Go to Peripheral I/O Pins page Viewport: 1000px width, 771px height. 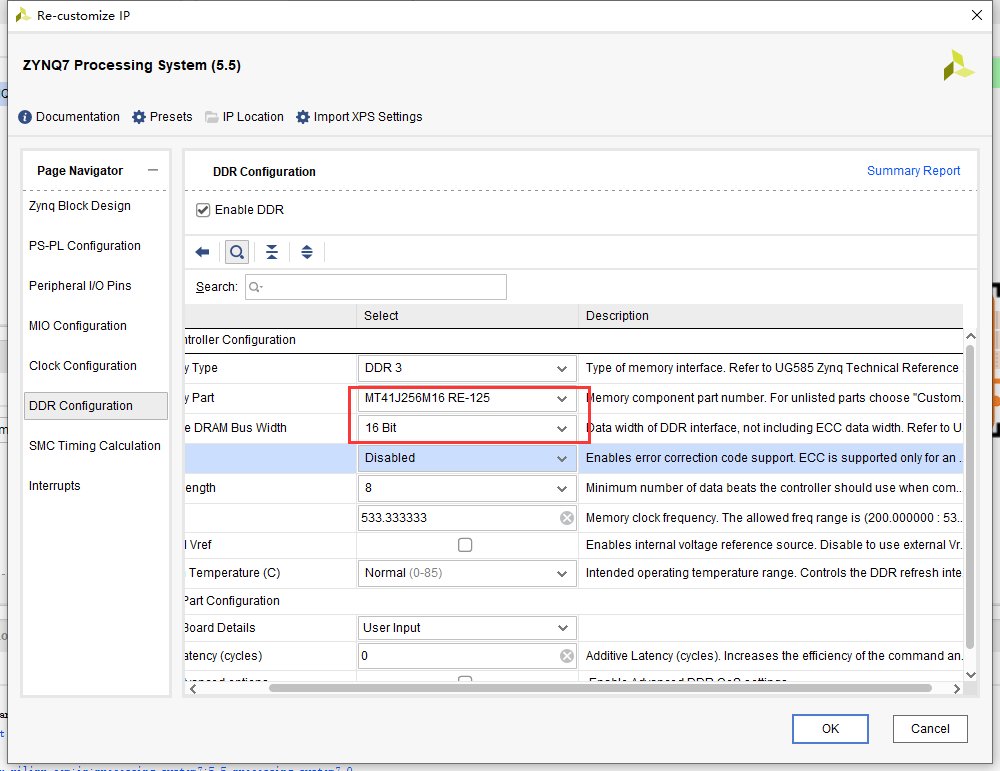[80, 286]
